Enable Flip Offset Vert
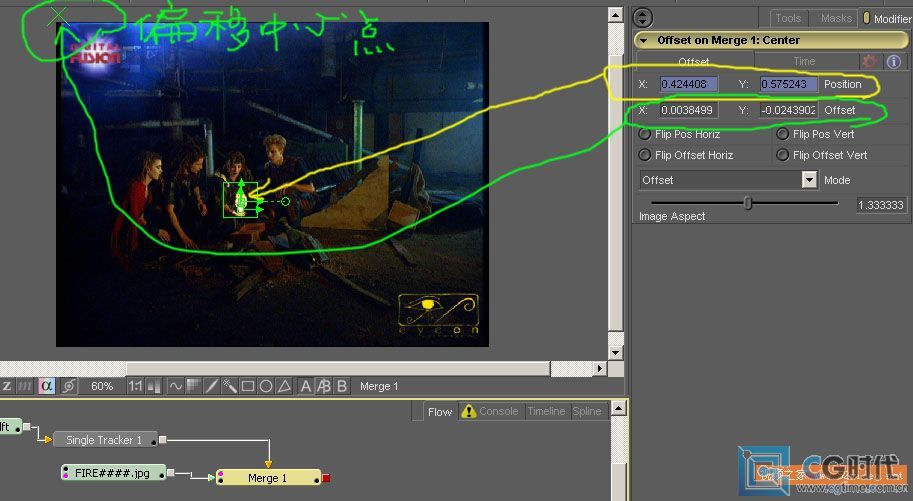The image size is (913, 501). tap(783, 155)
